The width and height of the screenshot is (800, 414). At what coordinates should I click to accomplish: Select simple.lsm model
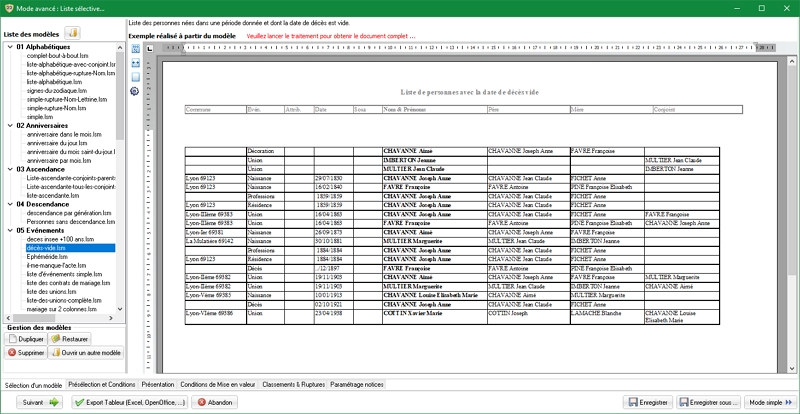click(x=40, y=117)
